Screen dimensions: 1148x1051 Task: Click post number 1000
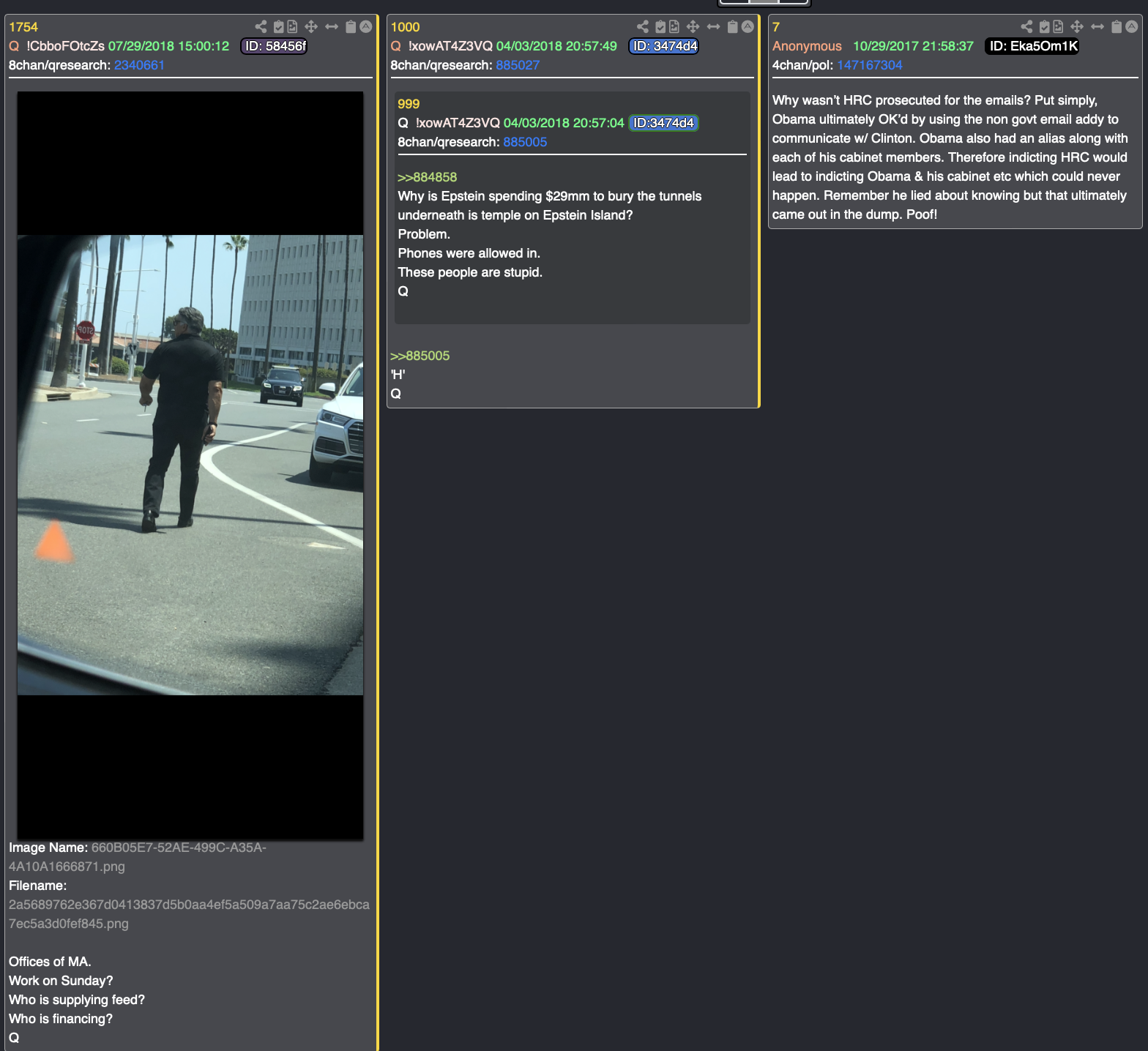tap(405, 27)
